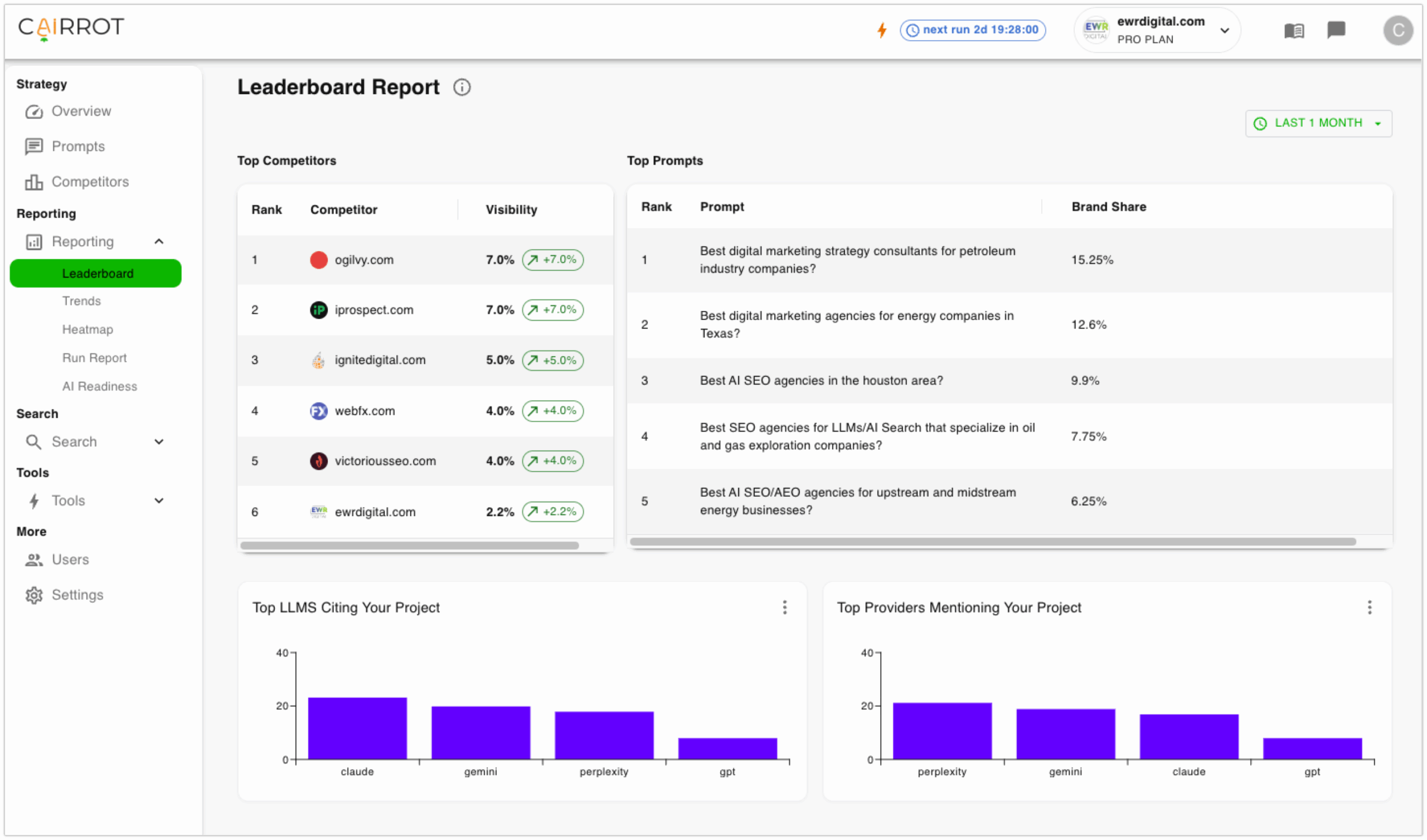Expand the Tools section chevron
This screenshot has width=1427, height=840.
coord(159,501)
